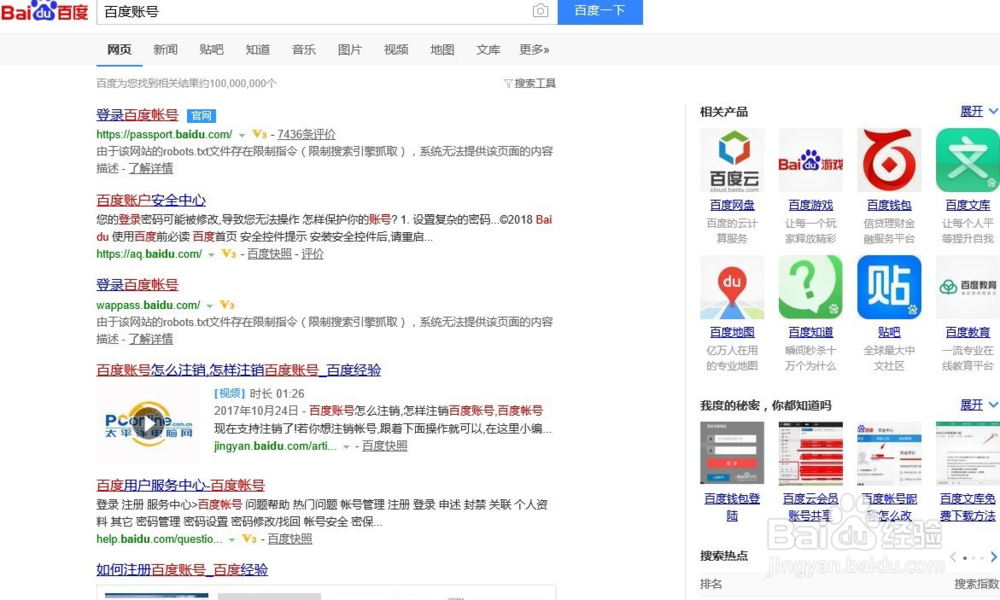
Task: Switch to the 音乐 tab
Action: point(304,50)
